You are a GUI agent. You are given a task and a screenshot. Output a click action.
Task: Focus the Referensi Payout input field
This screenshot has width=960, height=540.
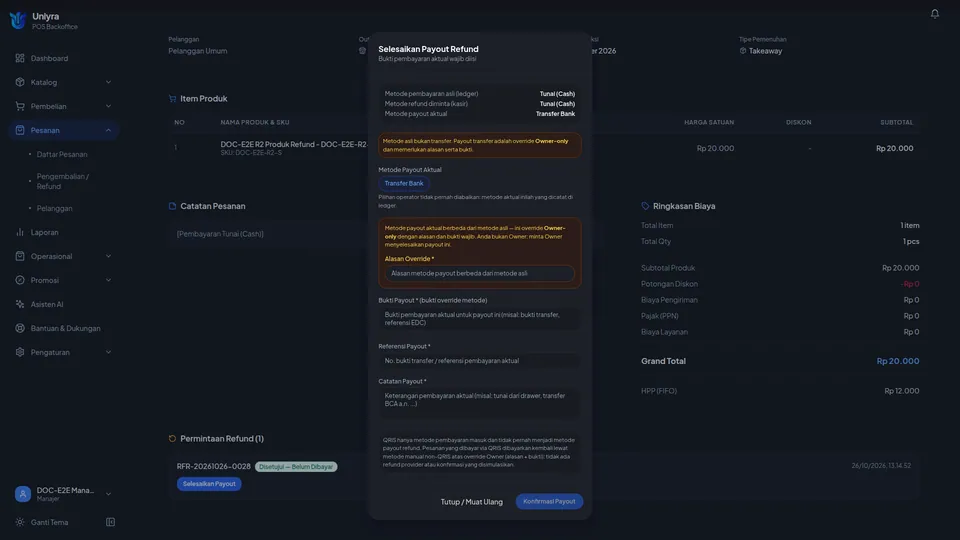click(x=479, y=361)
